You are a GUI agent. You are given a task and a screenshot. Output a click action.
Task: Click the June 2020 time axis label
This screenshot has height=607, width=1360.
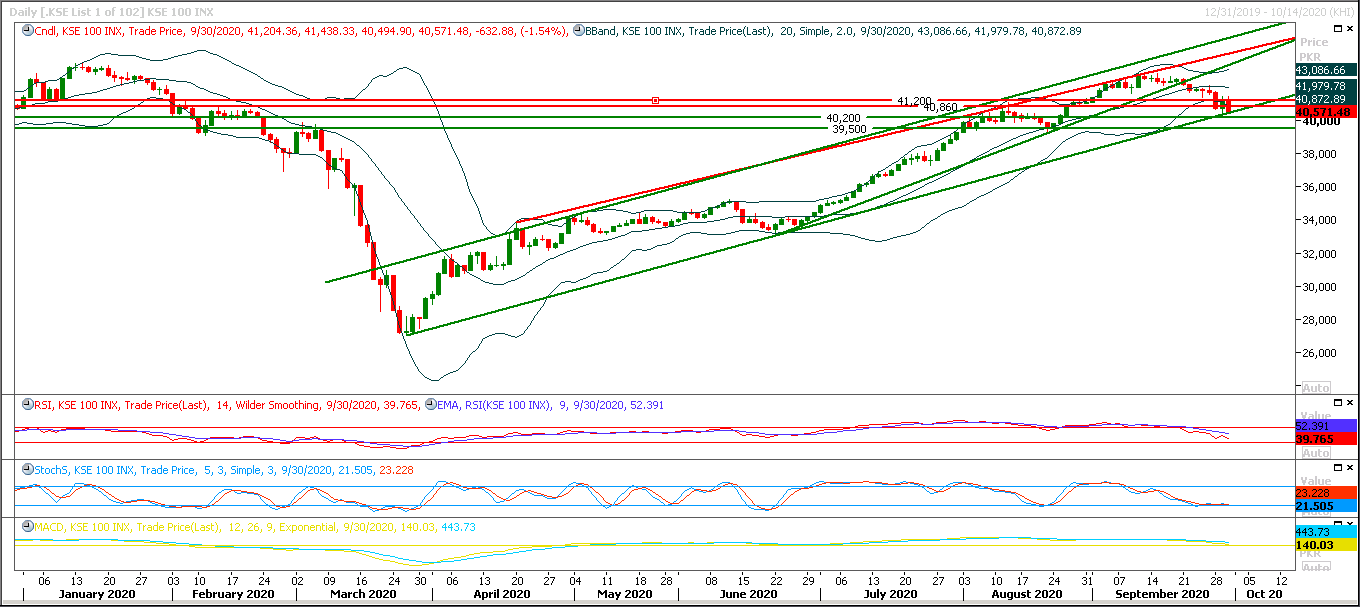click(x=747, y=594)
